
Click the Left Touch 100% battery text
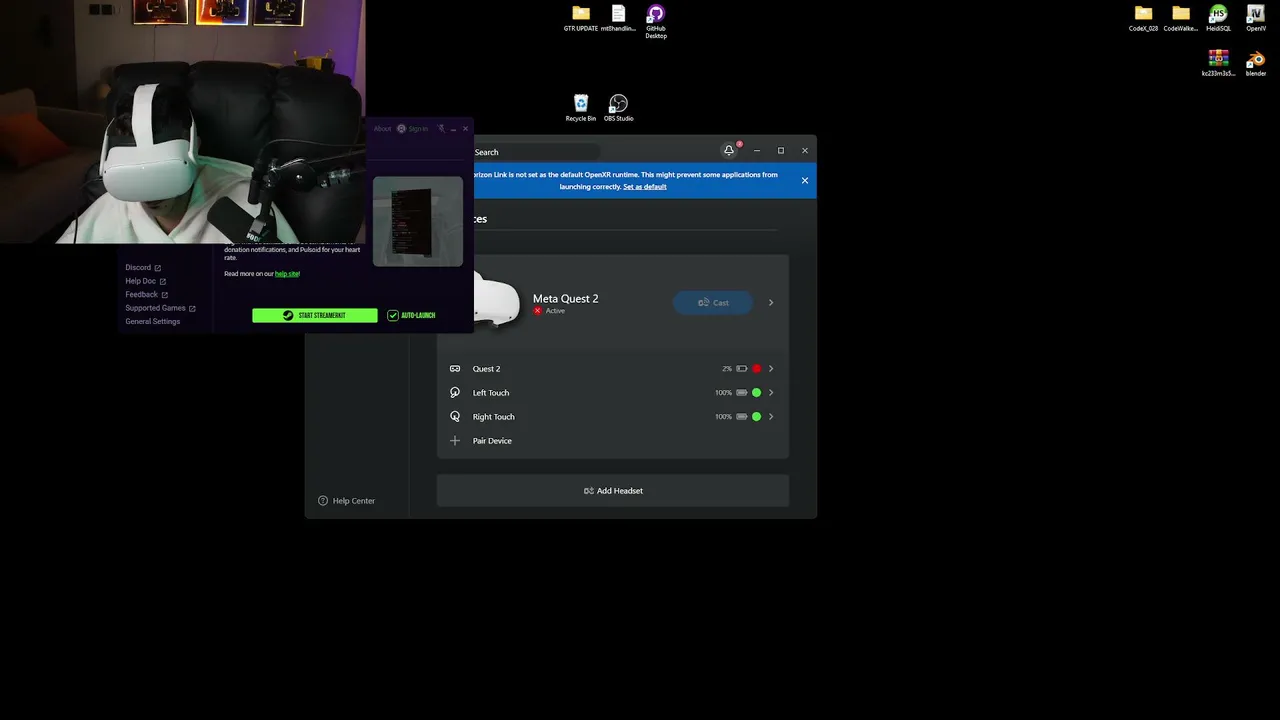[x=724, y=393]
